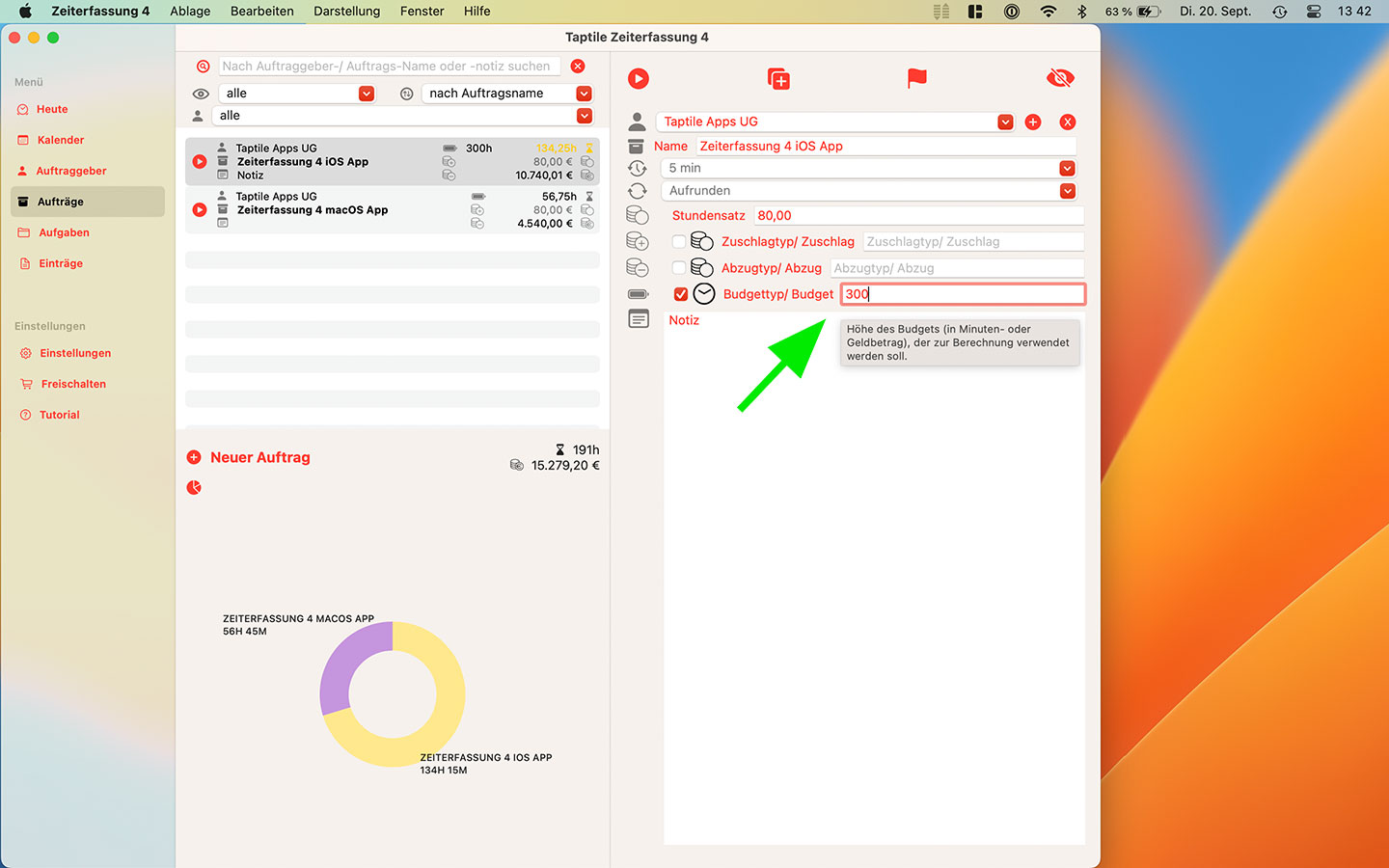Open the Hilfe menu
Screen dimensions: 1389x868
477,12
